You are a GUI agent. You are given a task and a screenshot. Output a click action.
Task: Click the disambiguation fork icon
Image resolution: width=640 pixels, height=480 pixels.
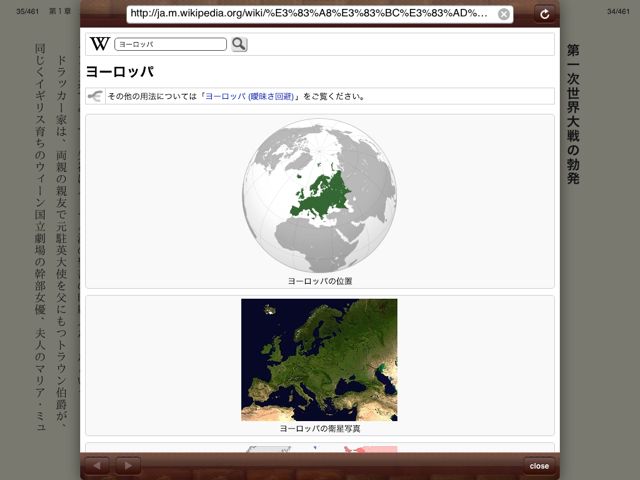point(96,96)
